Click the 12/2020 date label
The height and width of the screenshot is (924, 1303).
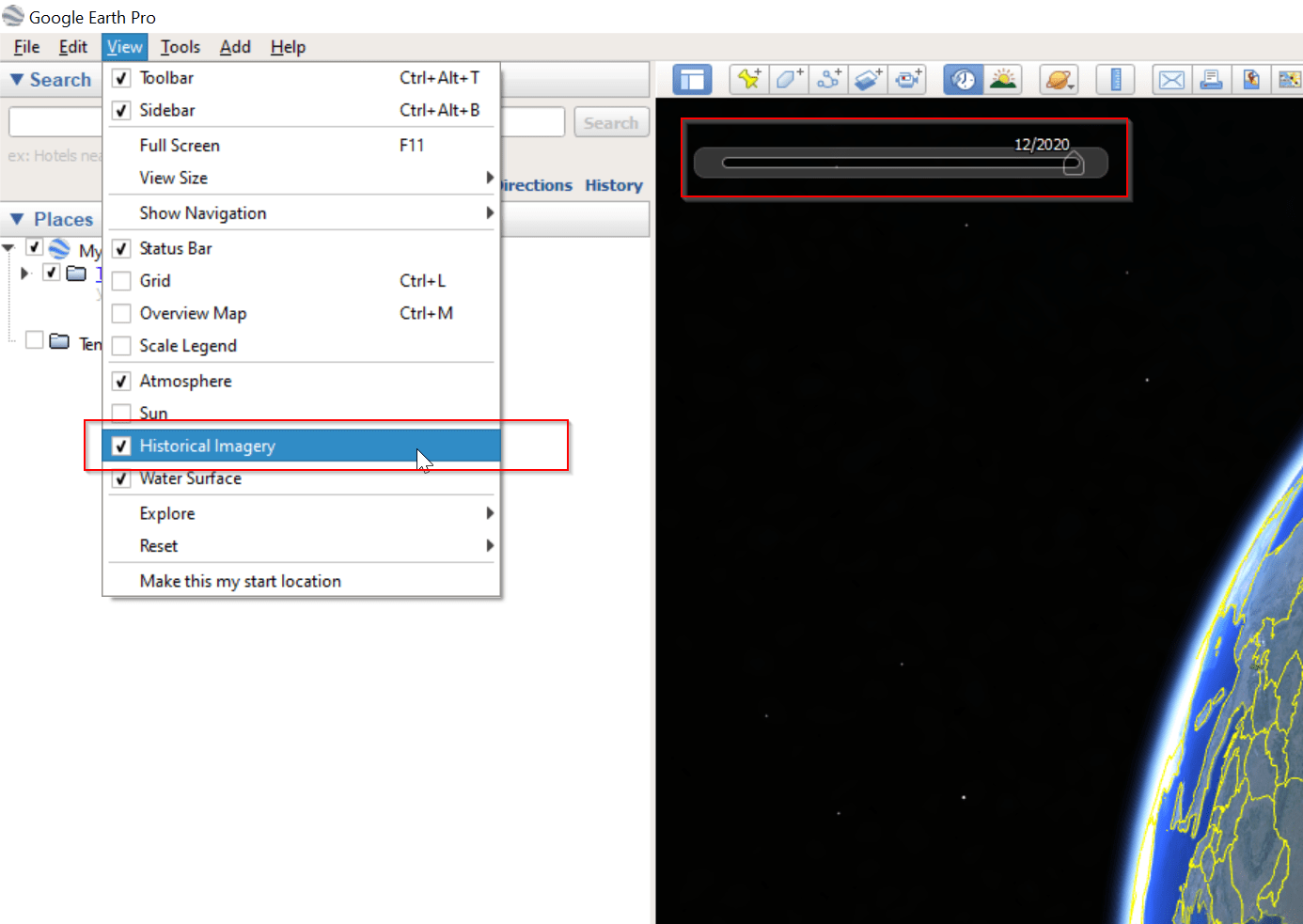click(x=1042, y=144)
